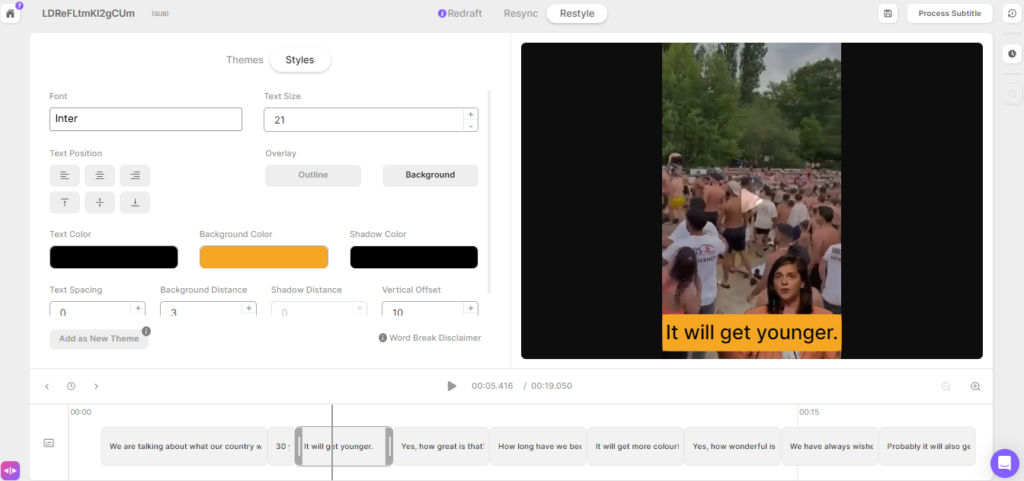Select "How long have we" segment
The width and height of the screenshot is (1024, 481).
click(x=538, y=446)
